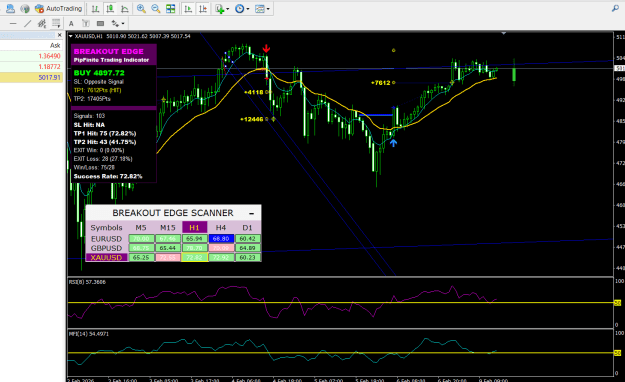
Task: Toggle chart shift from right border
Action: (203, 9)
